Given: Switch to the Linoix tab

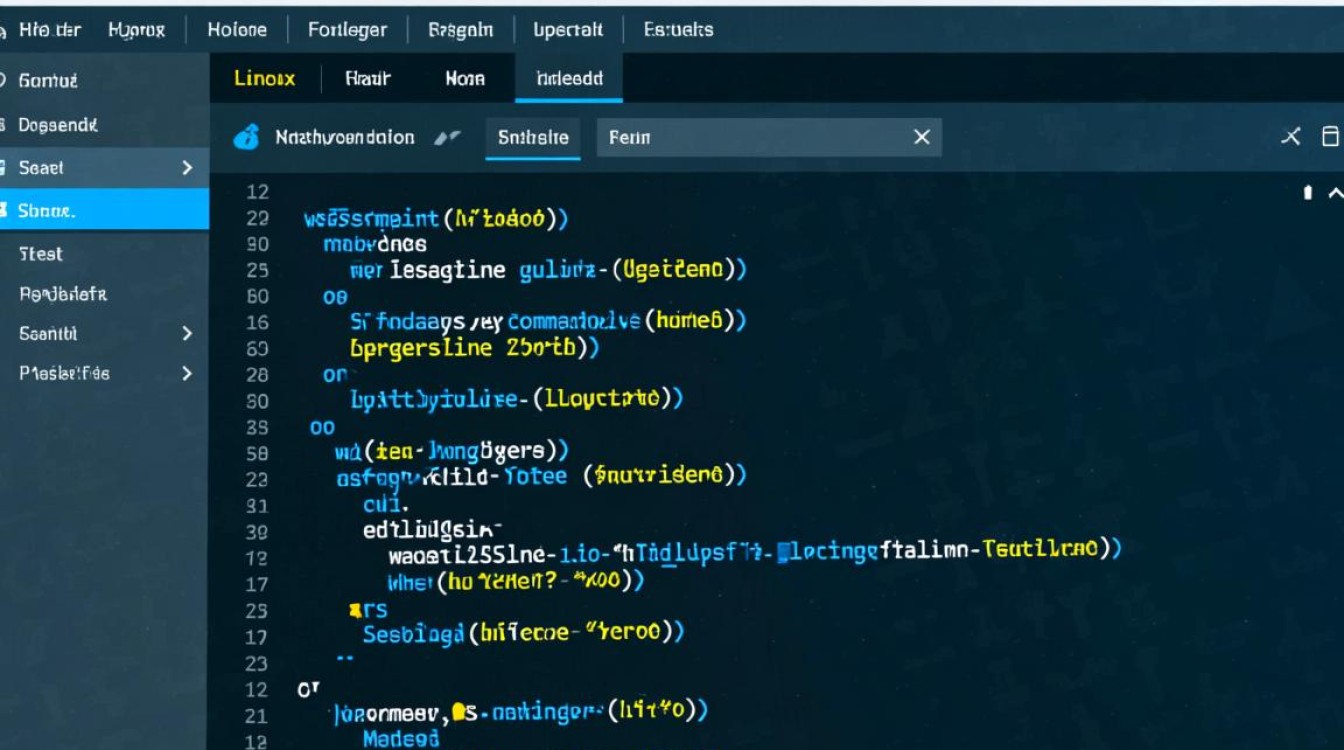Looking at the screenshot, I should (265, 78).
